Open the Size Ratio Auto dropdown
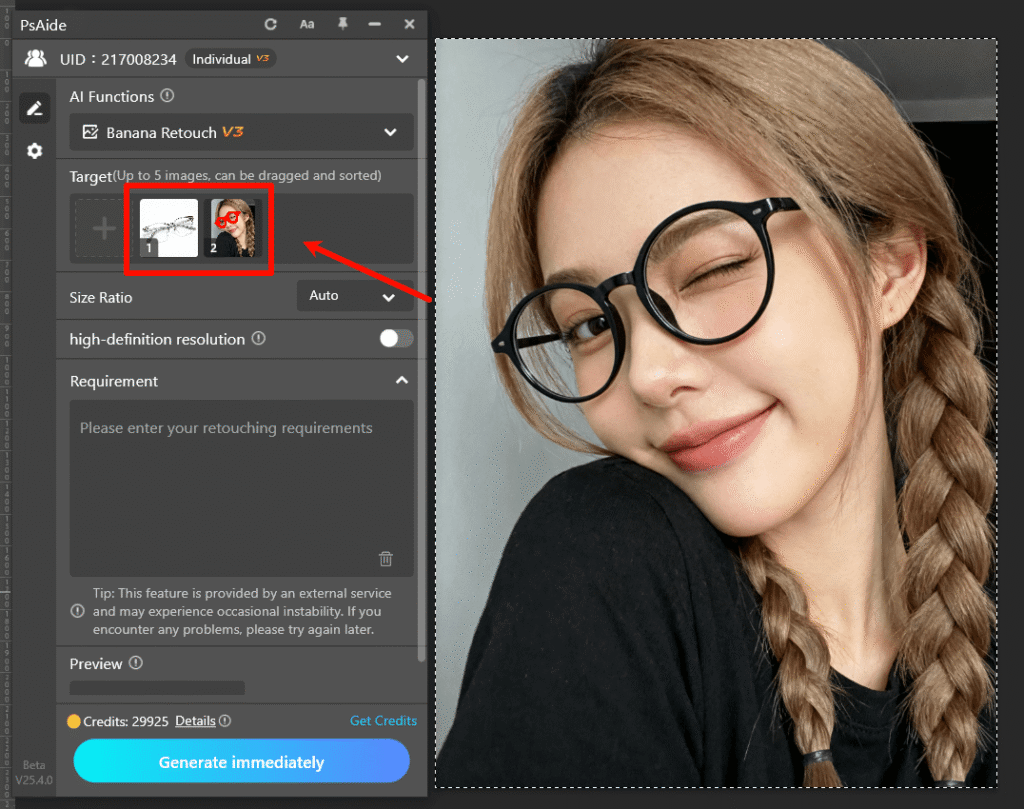Viewport: 1024px width, 809px height. click(x=355, y=295)
